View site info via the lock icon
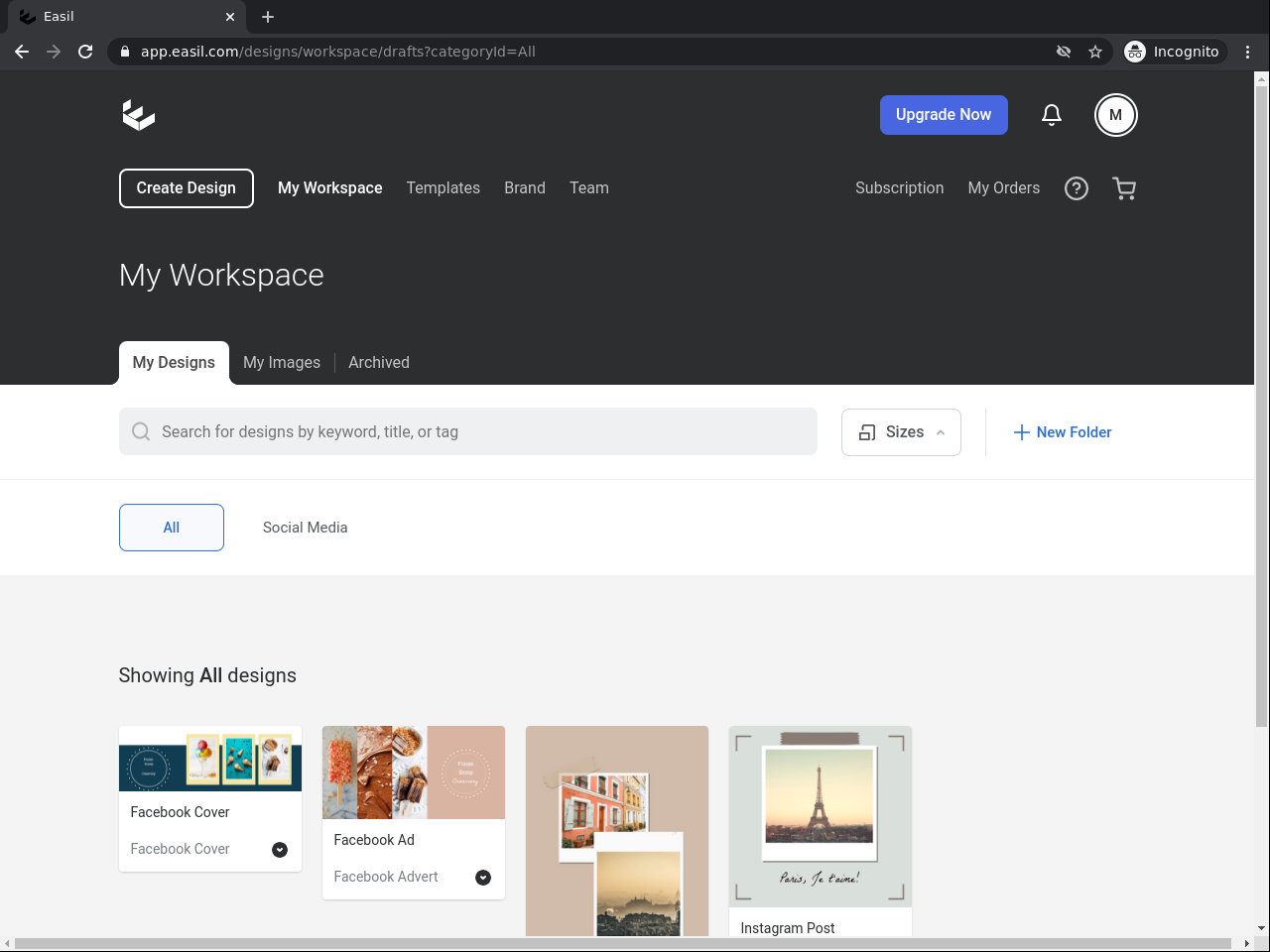This screenshot has height=952, width=1270. click(x=125, y=52)
